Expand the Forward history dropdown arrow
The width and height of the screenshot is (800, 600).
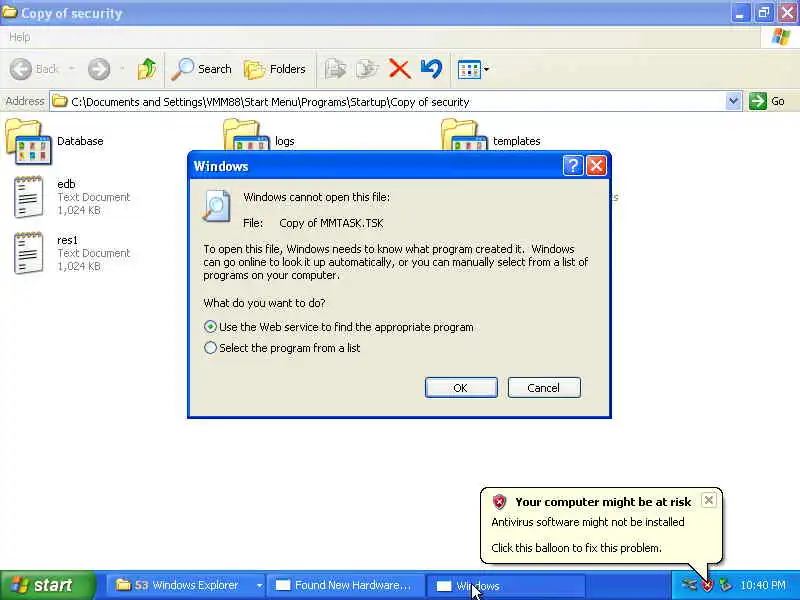pyautogui.click(x=122, y=69)
